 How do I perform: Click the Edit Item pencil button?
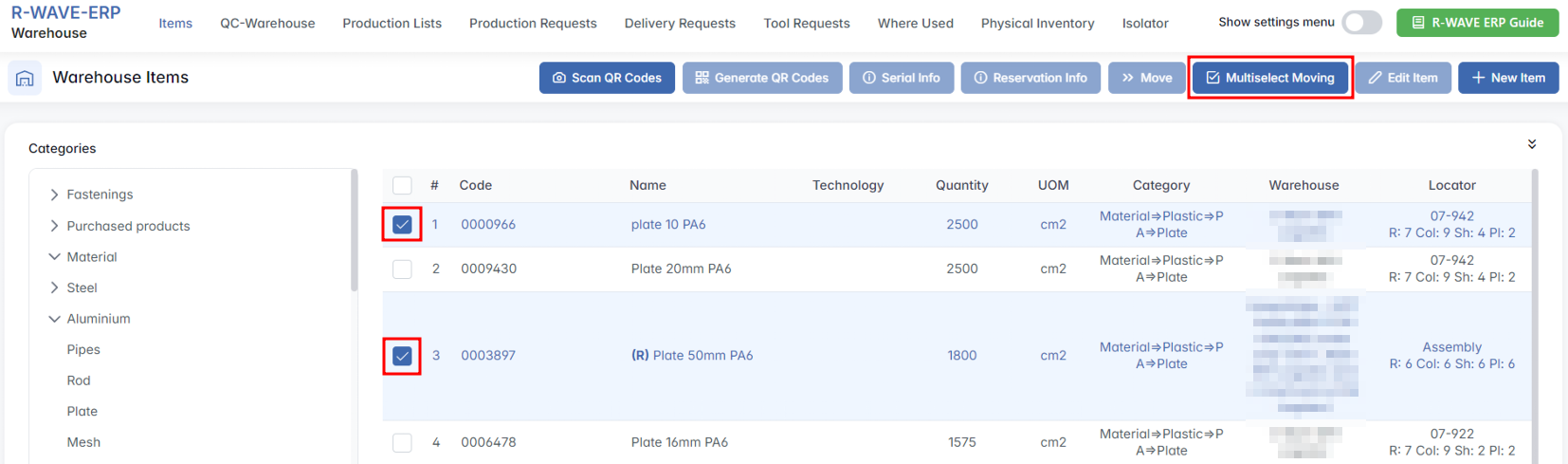(1402, 78)
